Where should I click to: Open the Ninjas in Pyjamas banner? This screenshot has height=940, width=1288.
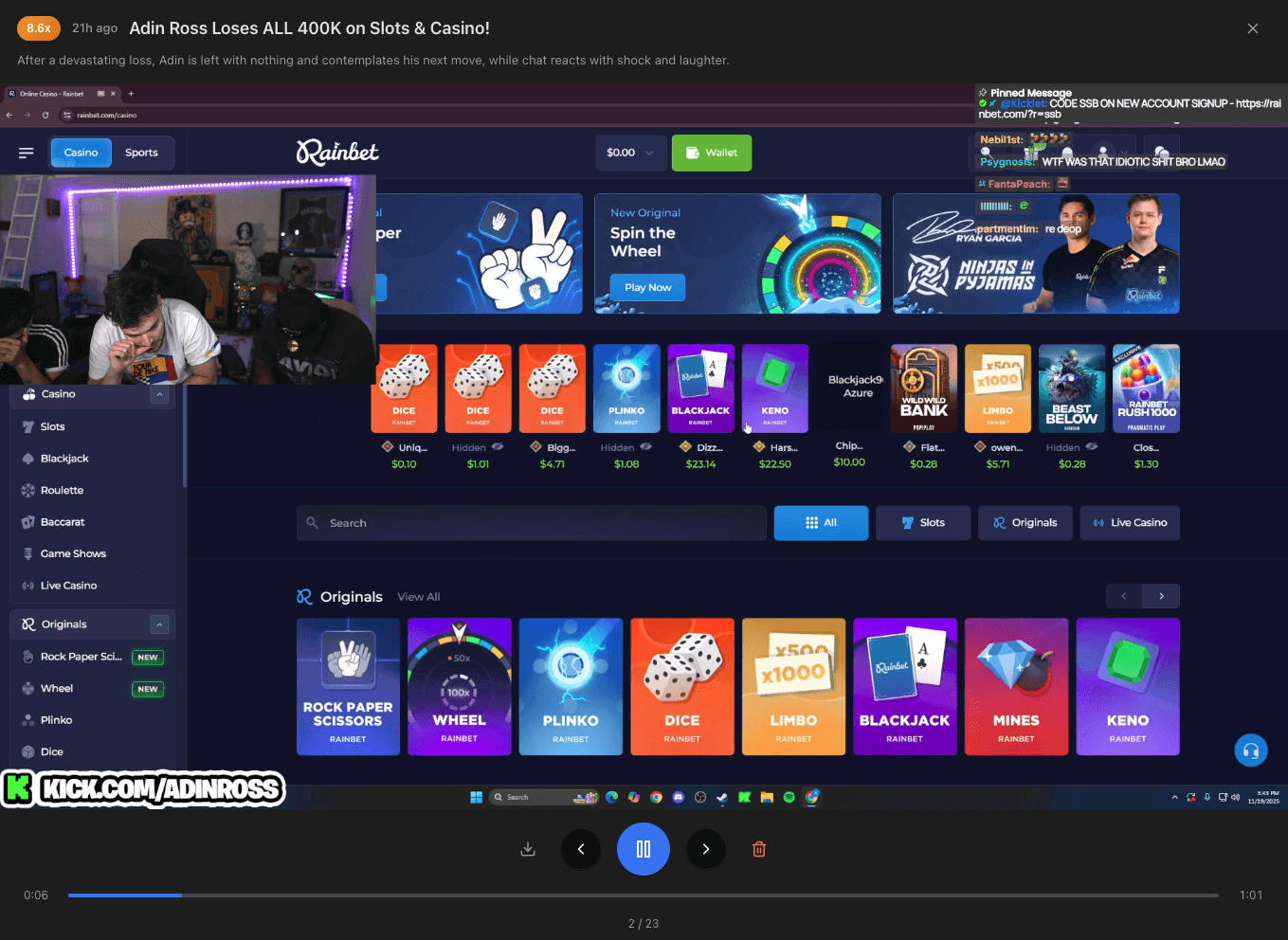(x=1036, y=254)
